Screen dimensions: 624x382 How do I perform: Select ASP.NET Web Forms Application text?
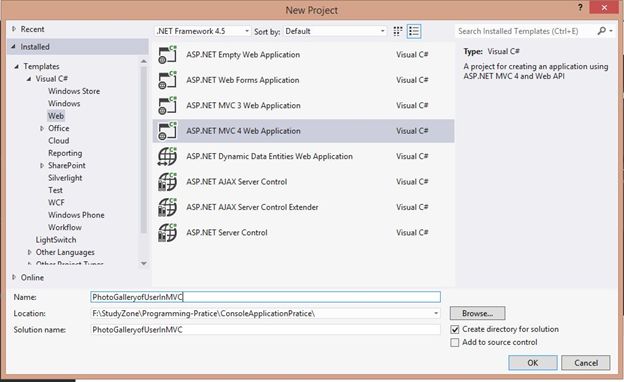point(242,80)
